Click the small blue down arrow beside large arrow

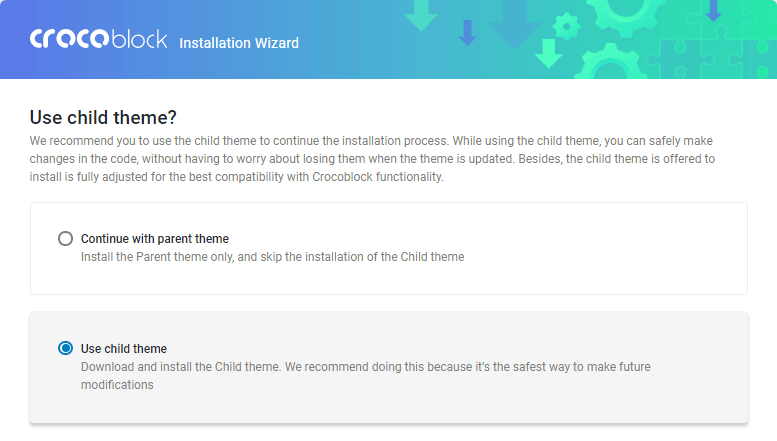(467, 32)
